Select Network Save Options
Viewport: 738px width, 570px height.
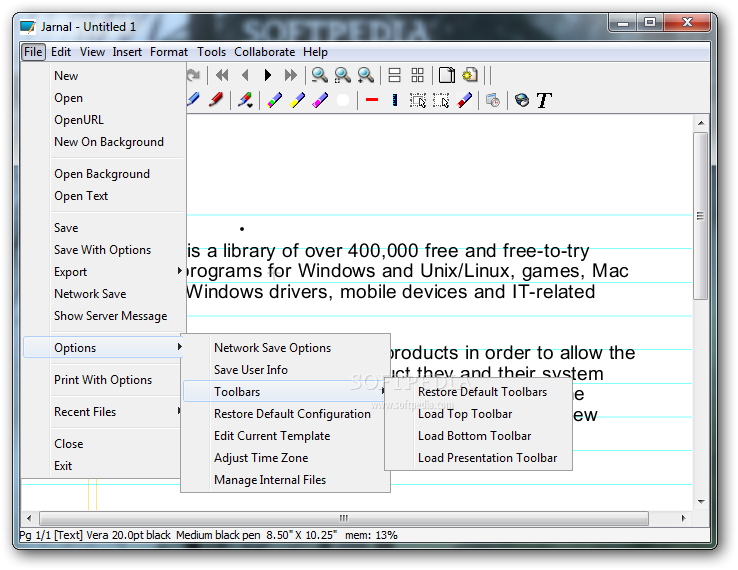(x=285, y=348)
